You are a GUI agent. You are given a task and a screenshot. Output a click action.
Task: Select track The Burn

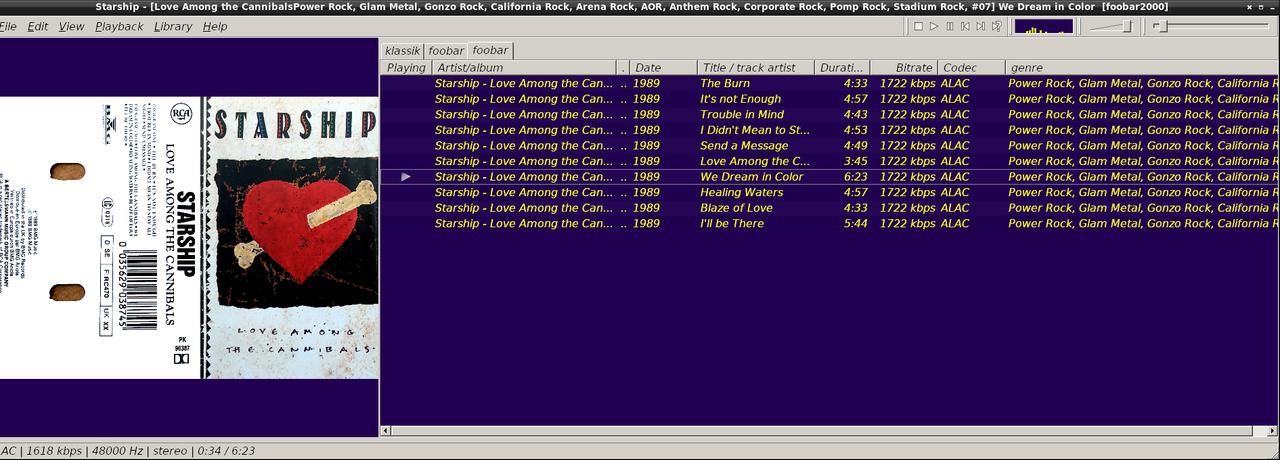point(830,83)
